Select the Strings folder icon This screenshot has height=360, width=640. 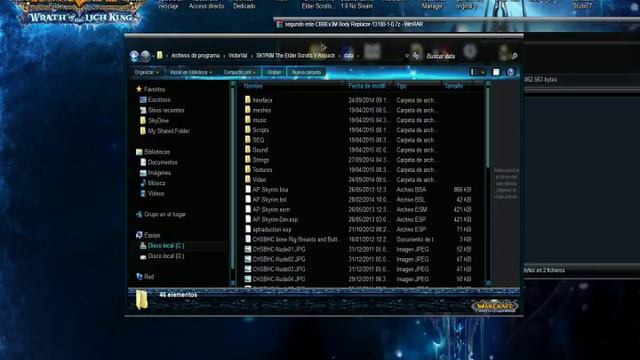(248, 159)
